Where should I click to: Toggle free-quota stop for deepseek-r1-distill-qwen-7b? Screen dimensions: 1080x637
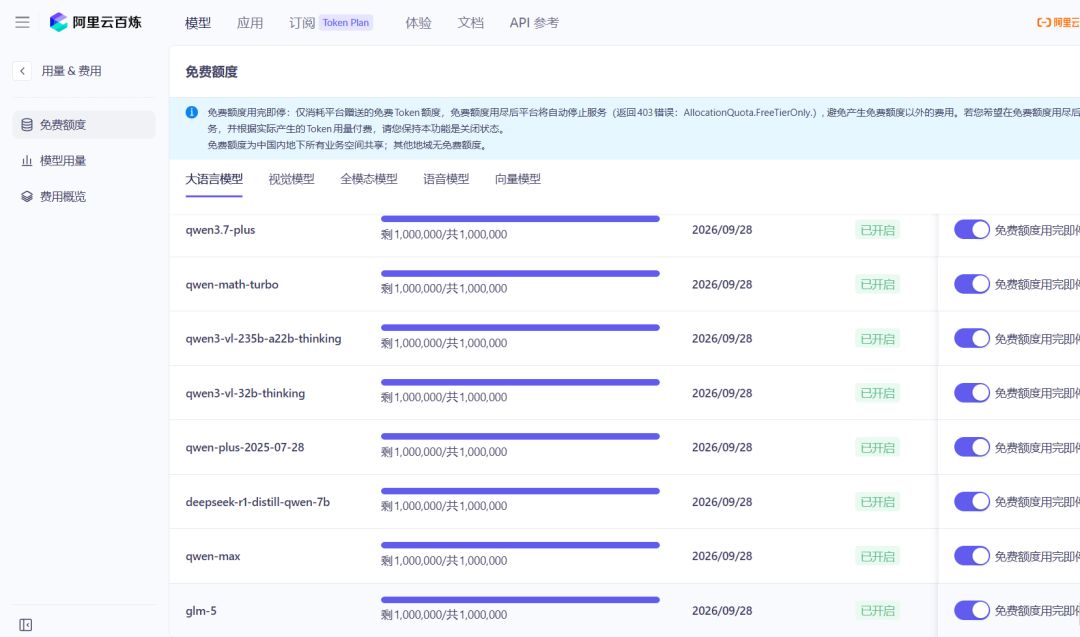(971, 501)
